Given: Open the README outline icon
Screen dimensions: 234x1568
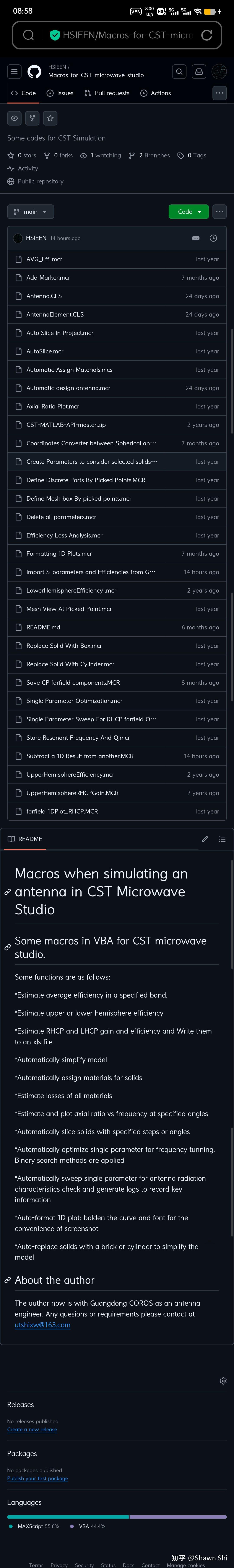Looking at the screenshot, I should [x=223, y=839].
